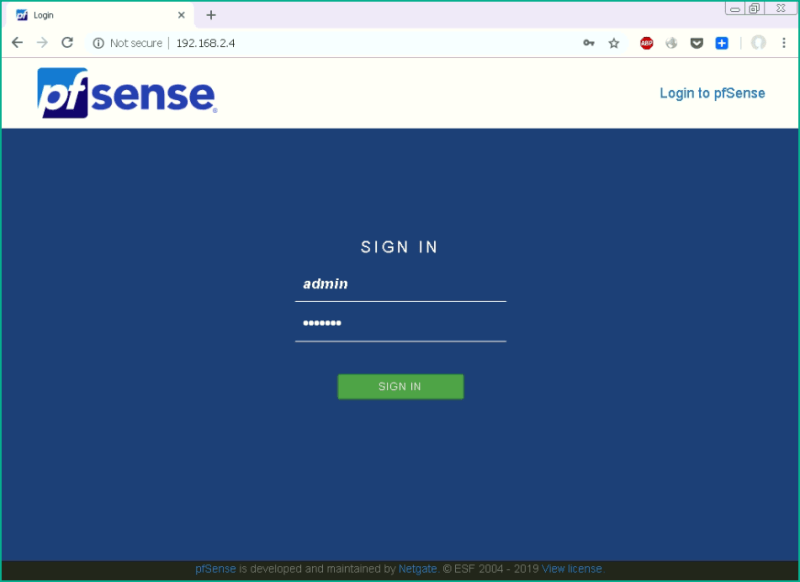Open saved passwords key icon
The image size is (800, 582).
[x=589, y=43]
